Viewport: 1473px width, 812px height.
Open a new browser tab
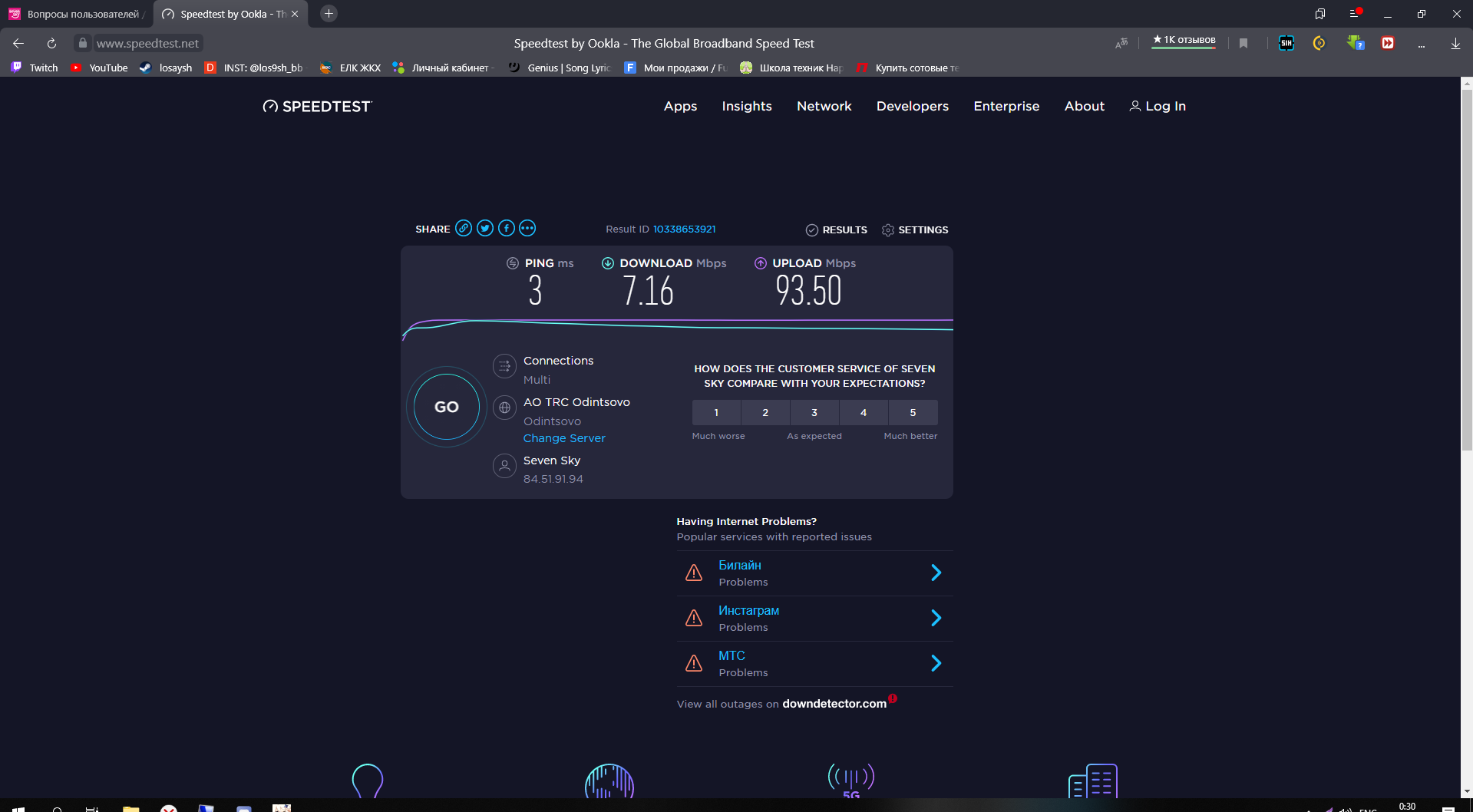point(329,13)
